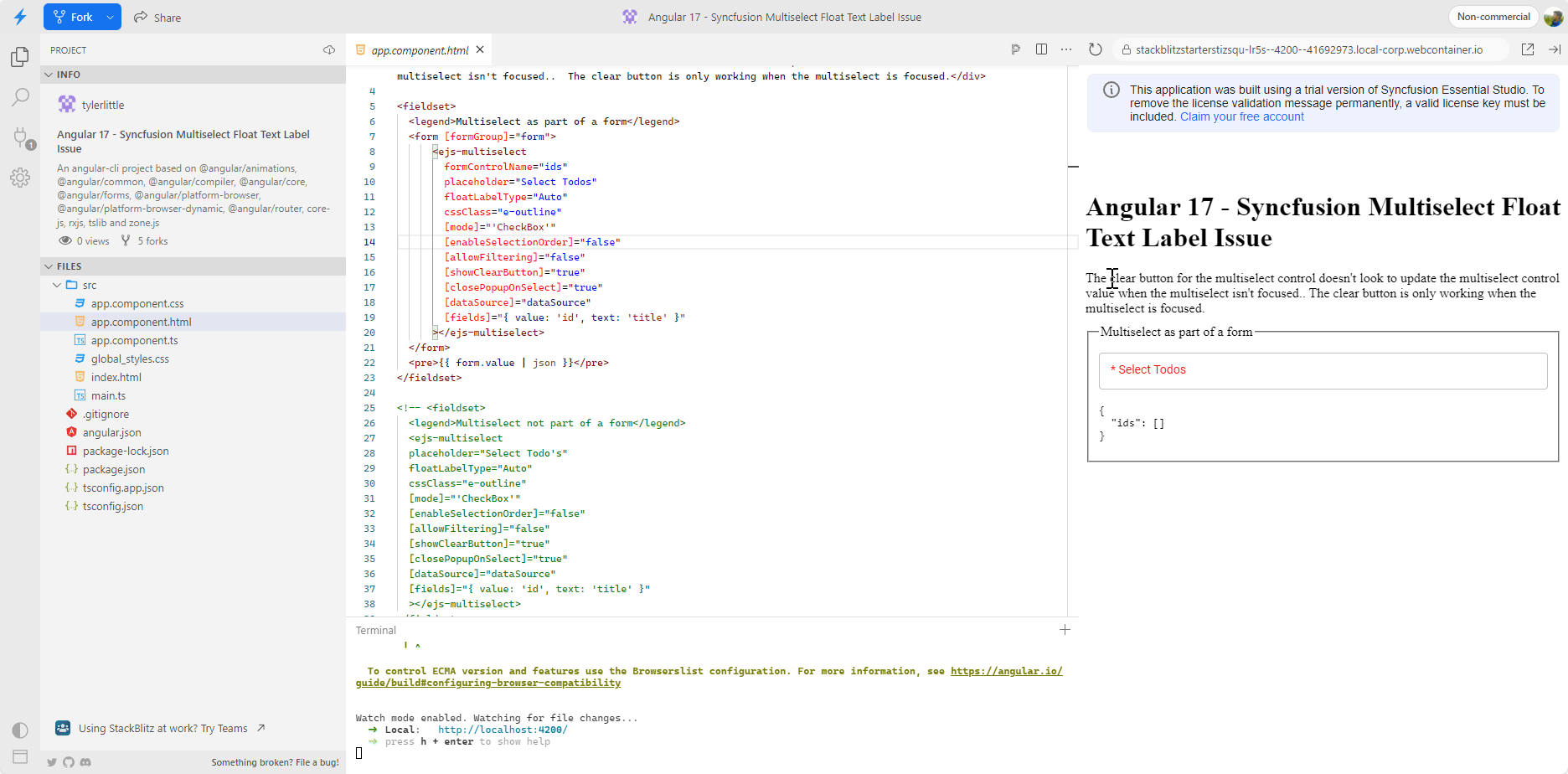Close the app.component.html tab

coord(481,49)
